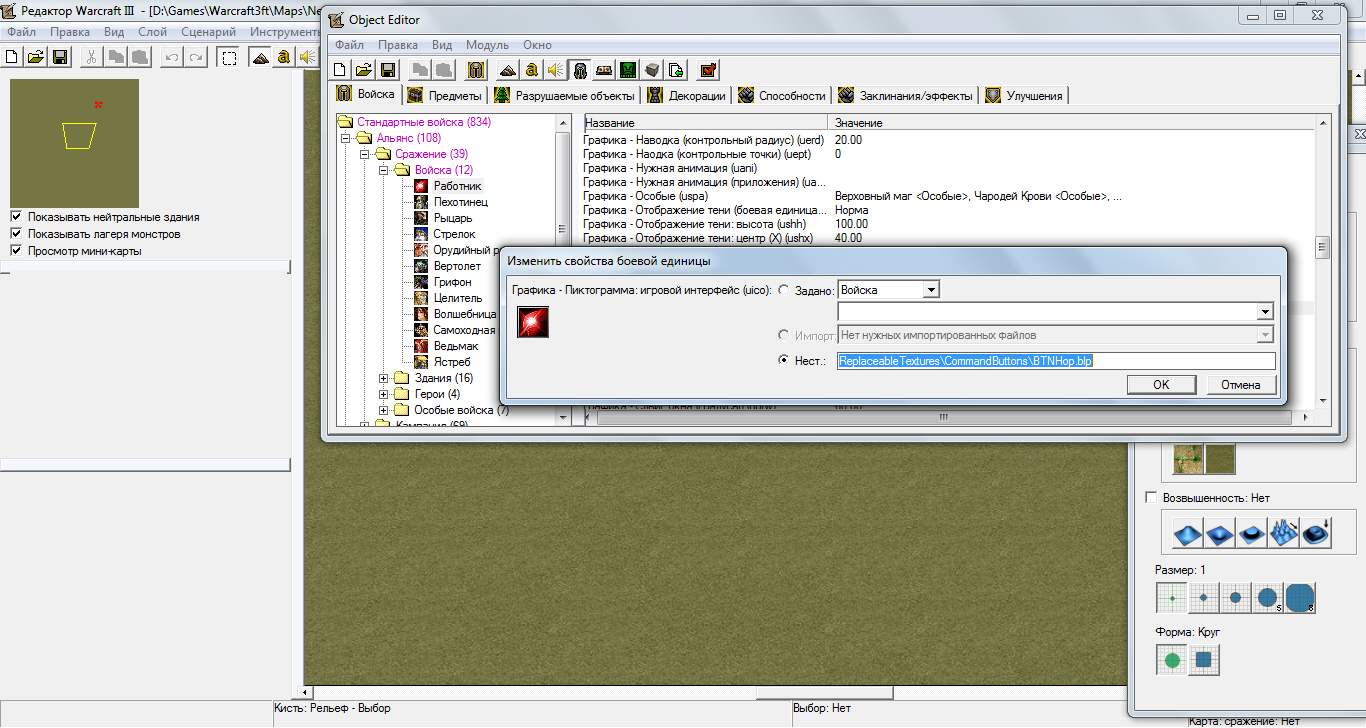Click Open map icon in main editor toolbar
Image resolution: width=1366 pixels, height=728 pixels.
(36, 57)
